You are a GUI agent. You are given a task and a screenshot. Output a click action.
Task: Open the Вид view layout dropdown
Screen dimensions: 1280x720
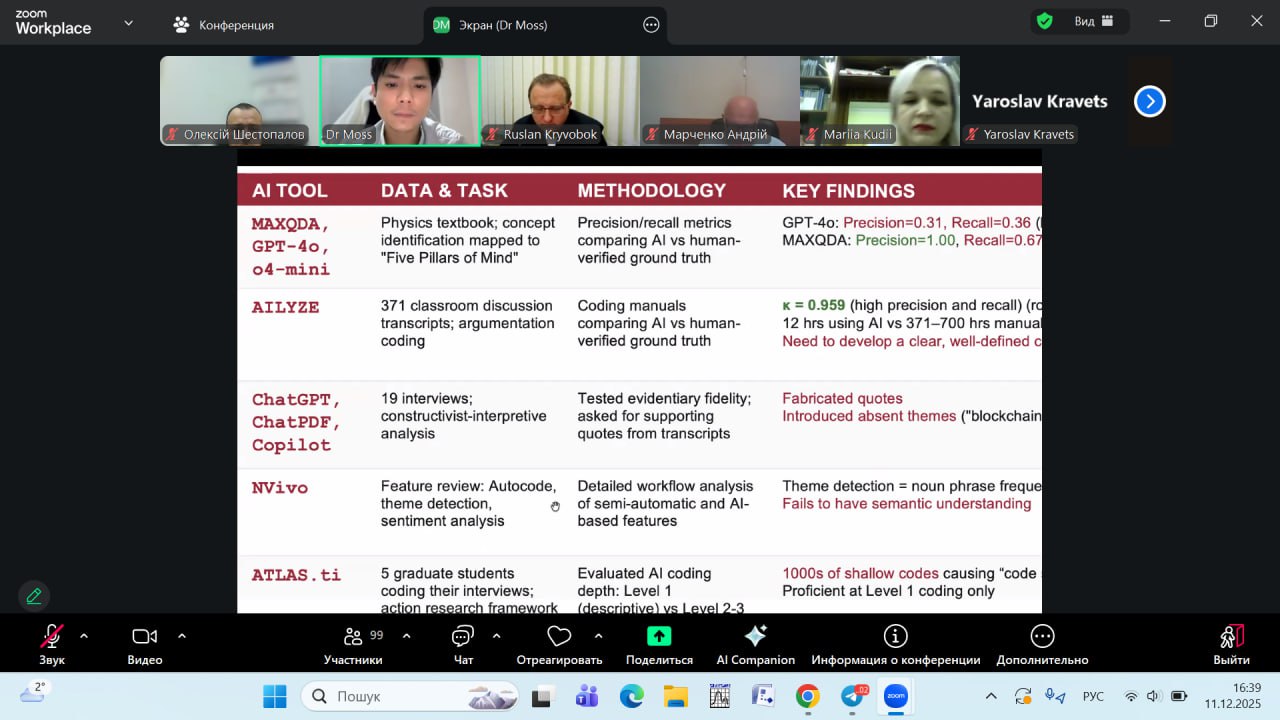tap(1094, 22)
